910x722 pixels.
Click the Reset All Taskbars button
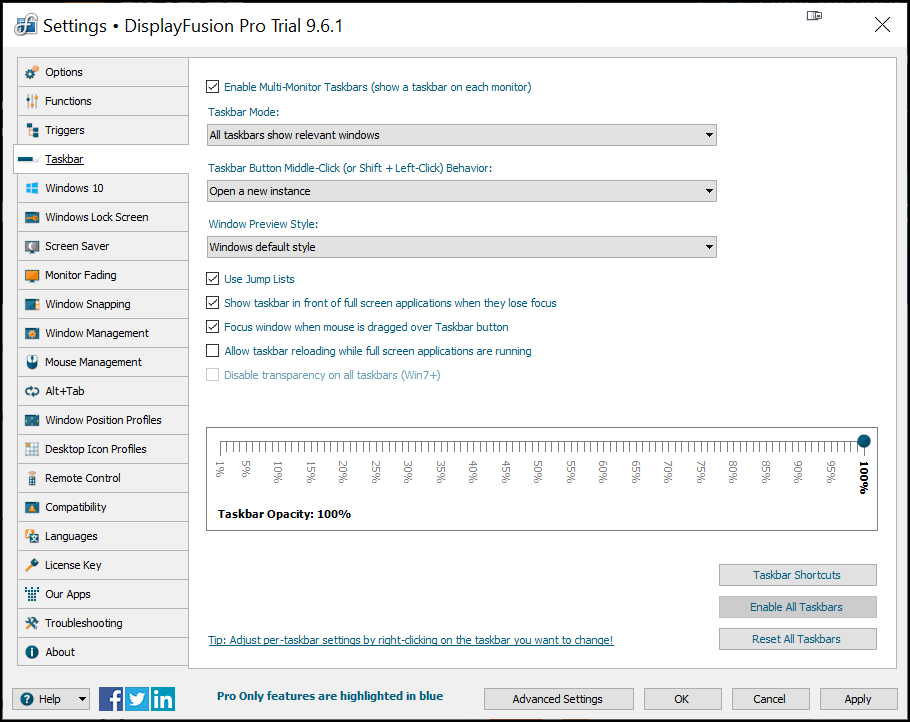[x=797, y=639]
